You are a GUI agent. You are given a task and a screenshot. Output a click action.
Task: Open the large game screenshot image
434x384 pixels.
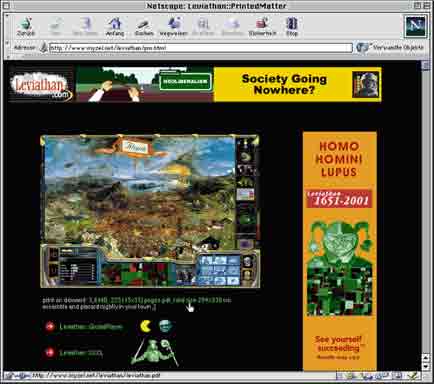click(x=150, y=211)
